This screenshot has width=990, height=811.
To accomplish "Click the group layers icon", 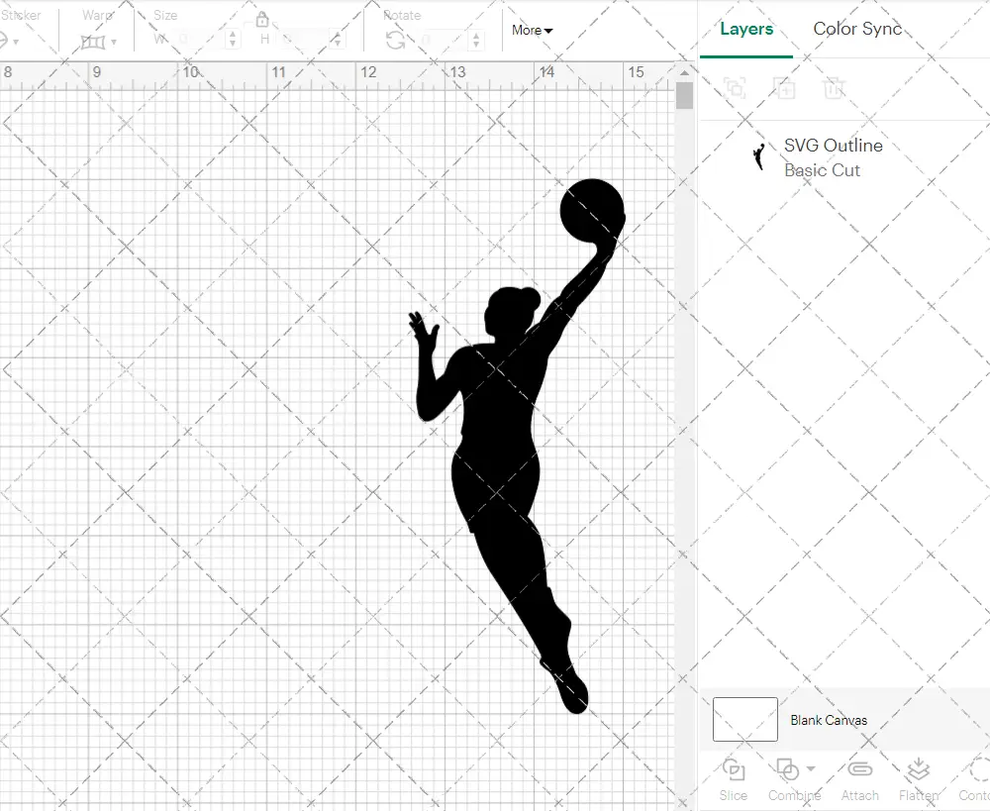I will coord(735,89).
